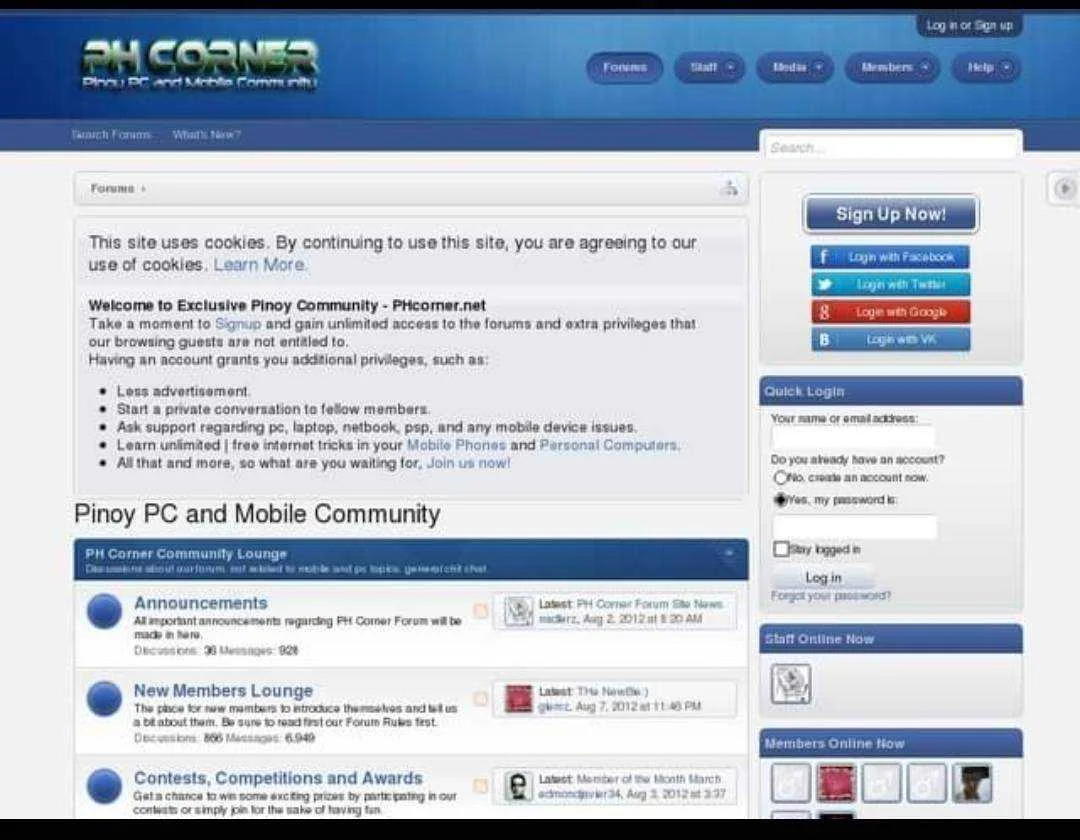
Task: Click the Sign Up Now! button
Action: pyautogui.click(x=891, y=214)
